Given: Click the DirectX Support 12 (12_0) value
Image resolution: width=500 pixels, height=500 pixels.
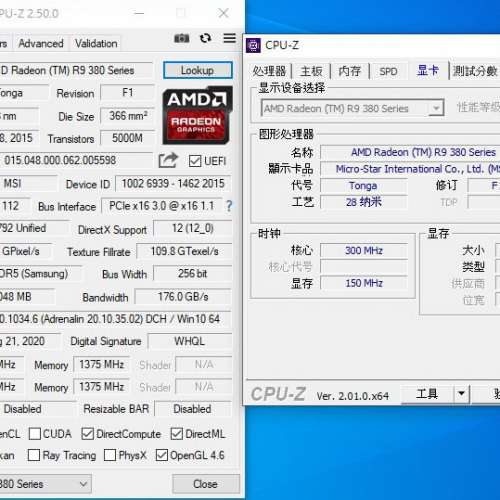Looking at the screenshot, I should 193,228.
